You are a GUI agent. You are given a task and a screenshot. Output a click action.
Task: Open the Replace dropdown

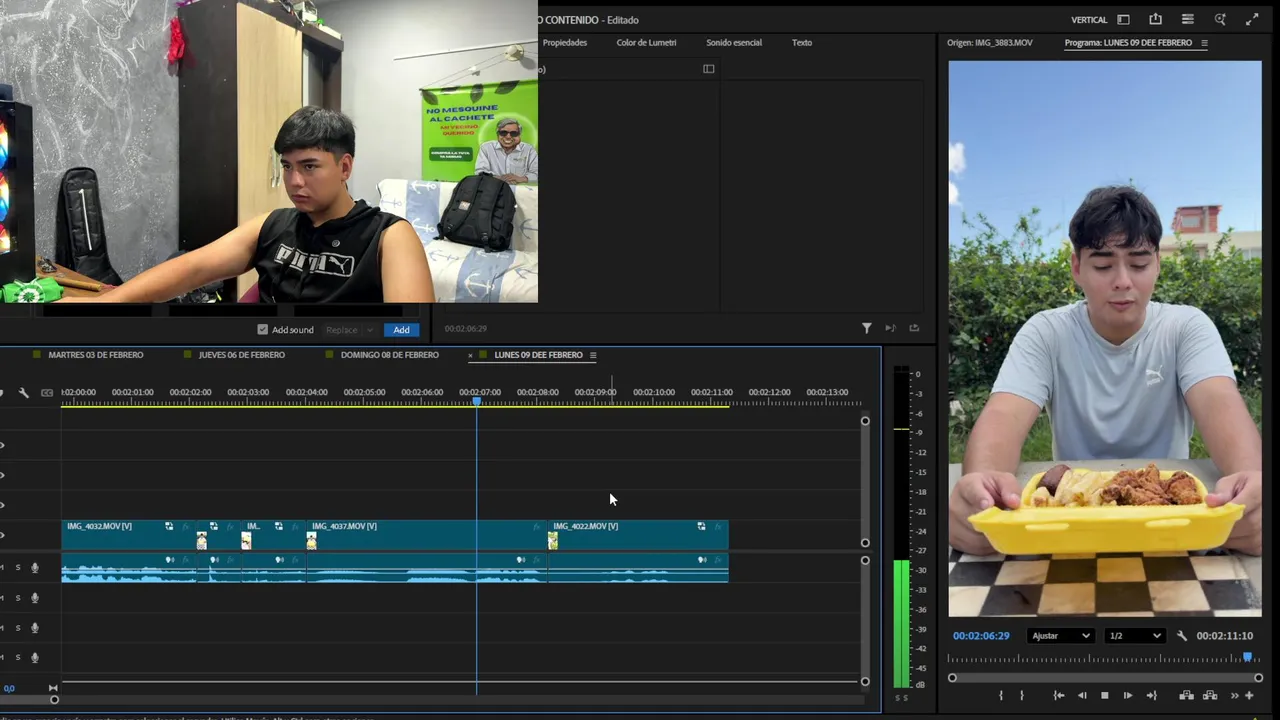tap(349, 330)
